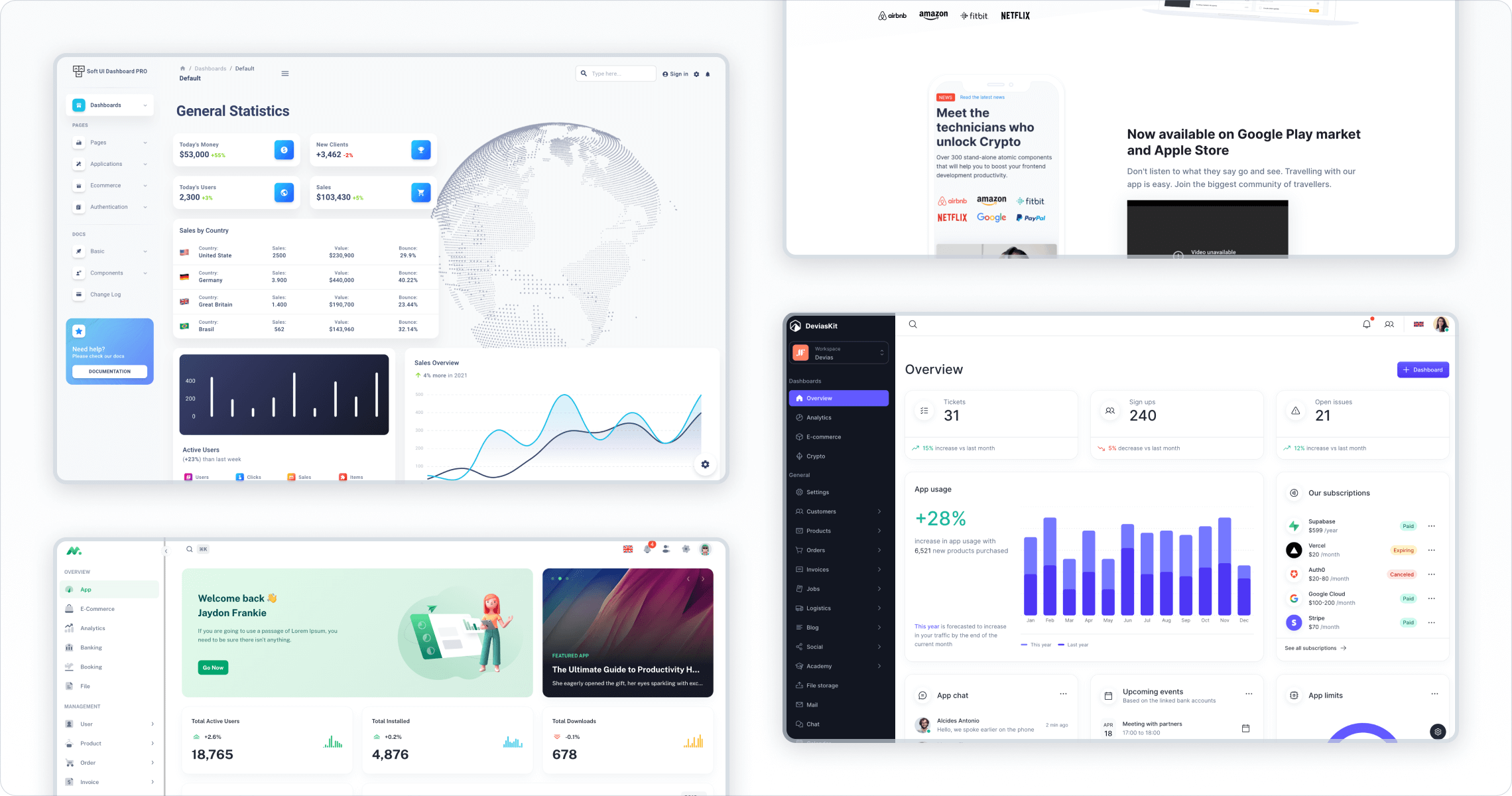Select the Crypto icon in sidebar
1512x796 pixels.
800,456
